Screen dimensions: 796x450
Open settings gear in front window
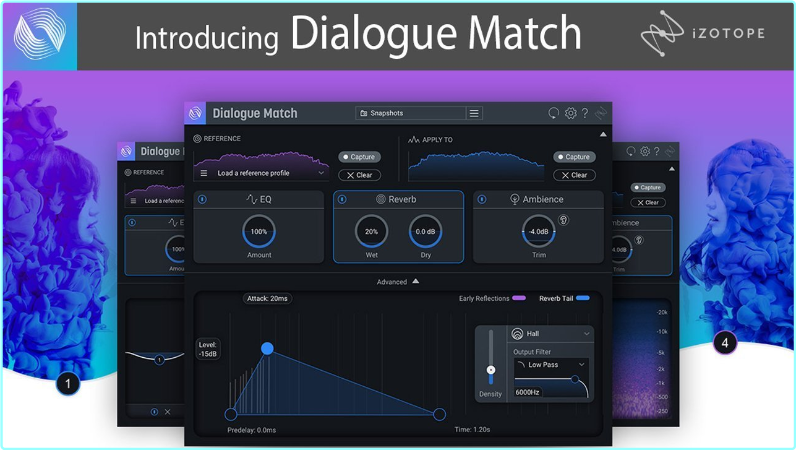pos(571,113)
